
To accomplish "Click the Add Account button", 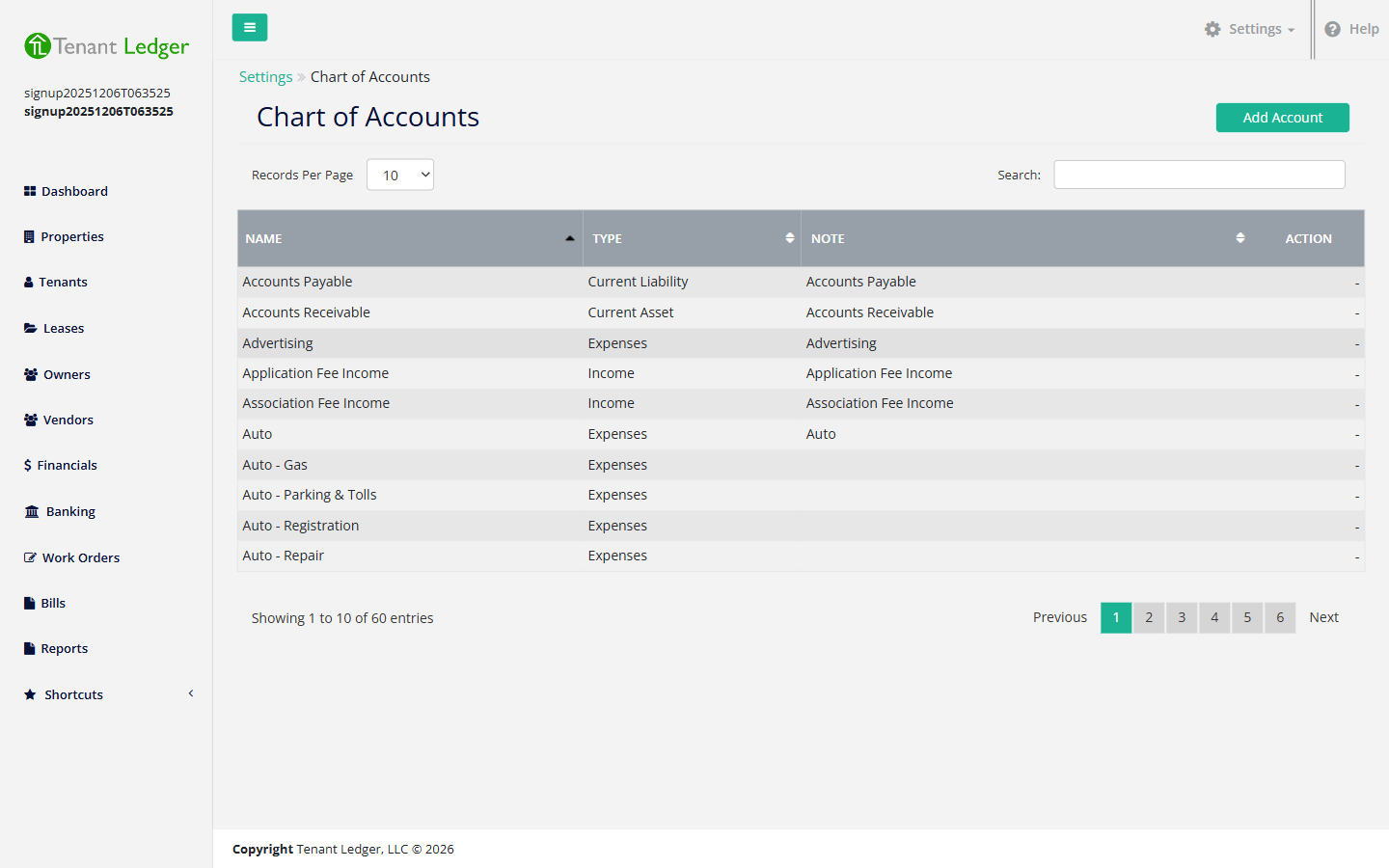I will pos(1282,118).
